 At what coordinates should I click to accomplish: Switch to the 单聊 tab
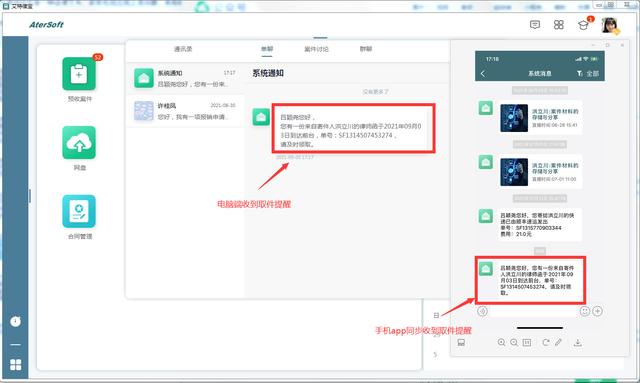(x=267, y=49)
